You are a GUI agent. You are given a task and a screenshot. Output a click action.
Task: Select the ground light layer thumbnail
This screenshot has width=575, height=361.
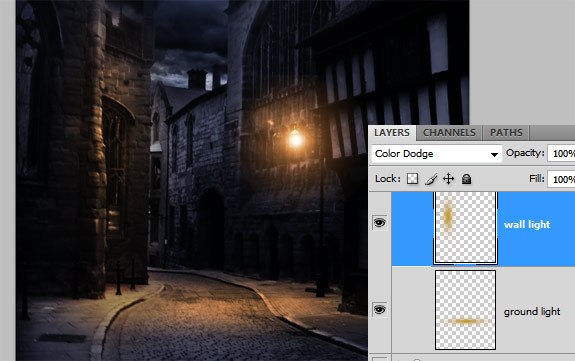465,310
